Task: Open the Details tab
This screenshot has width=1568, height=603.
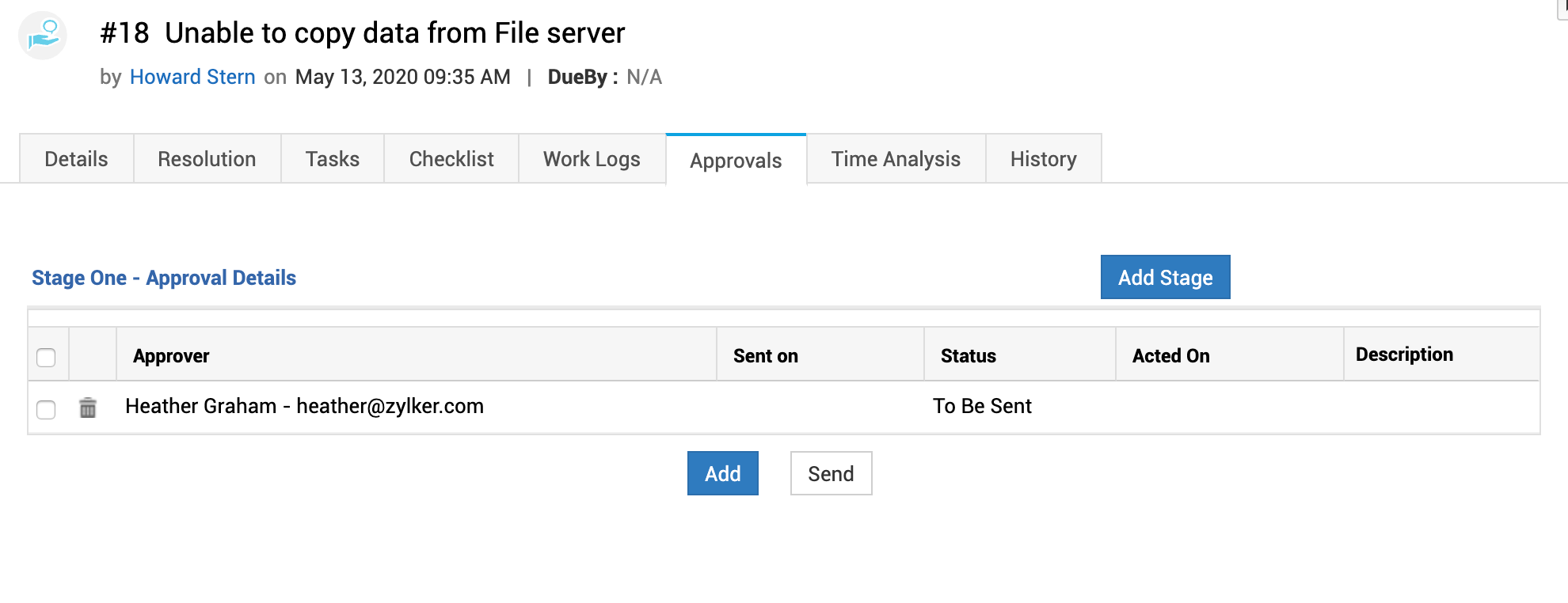Action: 76,159
